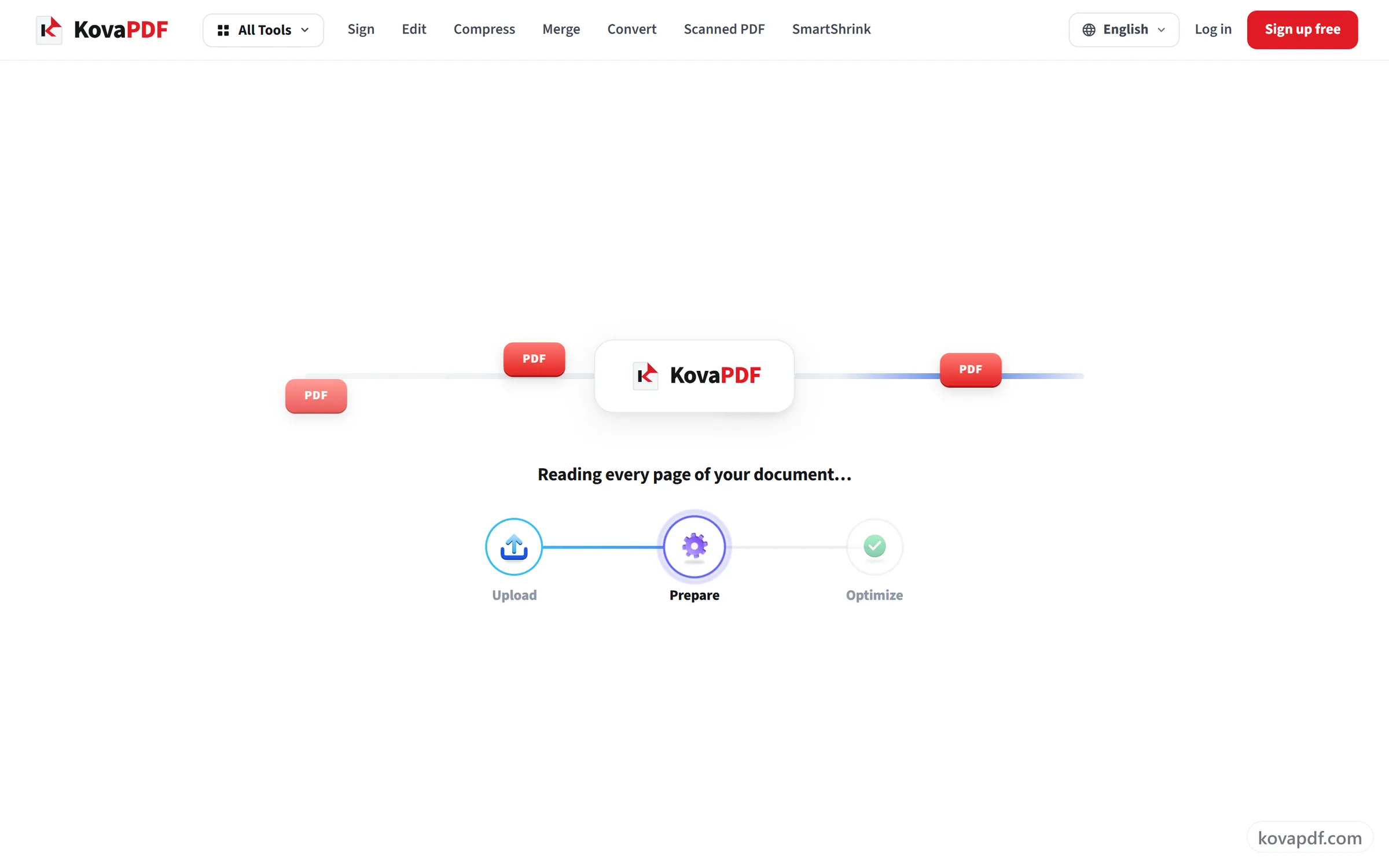This screenshot has width=1389, height=868.
Task: Click the All Tools grid icon
Action: tap(223, 30)
